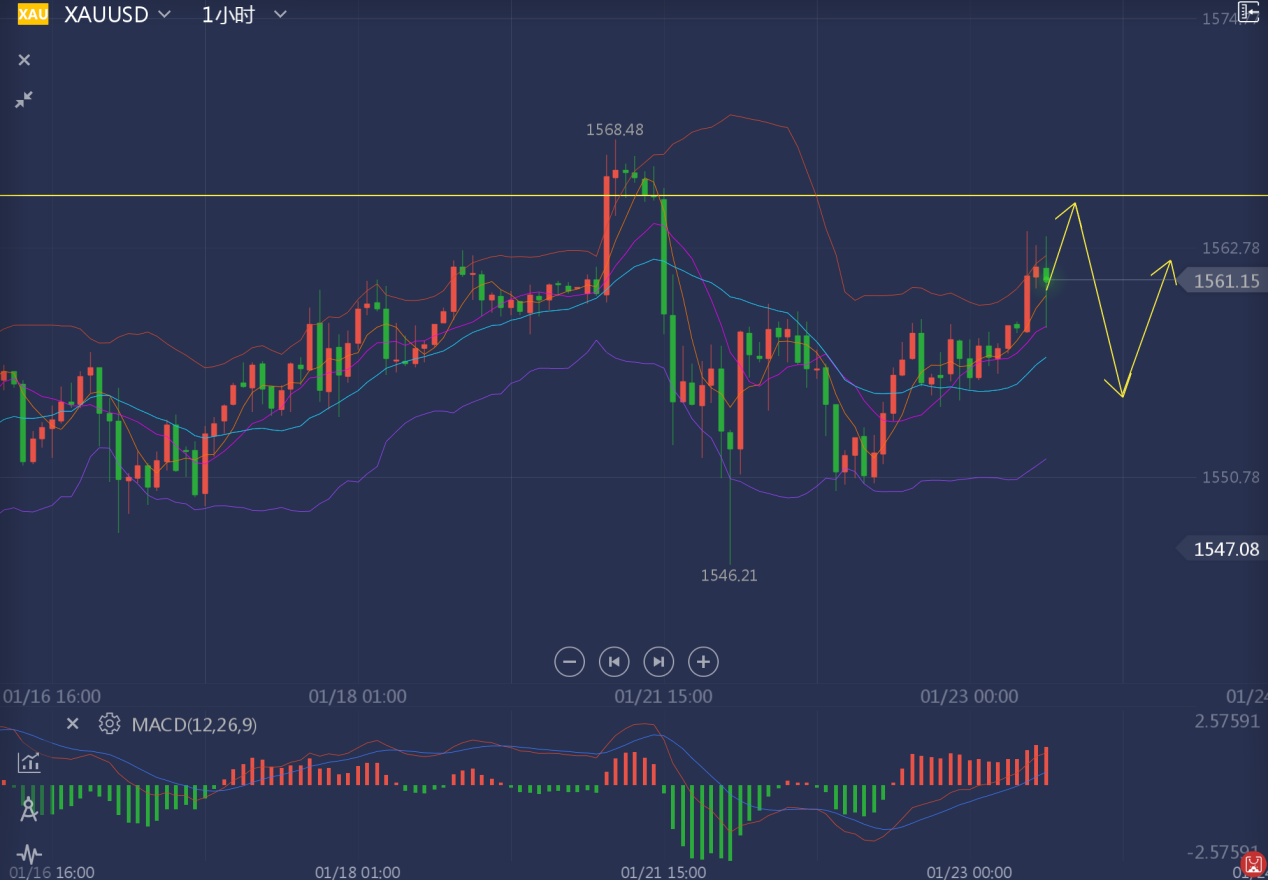Select the drawing compass tool icon

[x=29, y=809]
